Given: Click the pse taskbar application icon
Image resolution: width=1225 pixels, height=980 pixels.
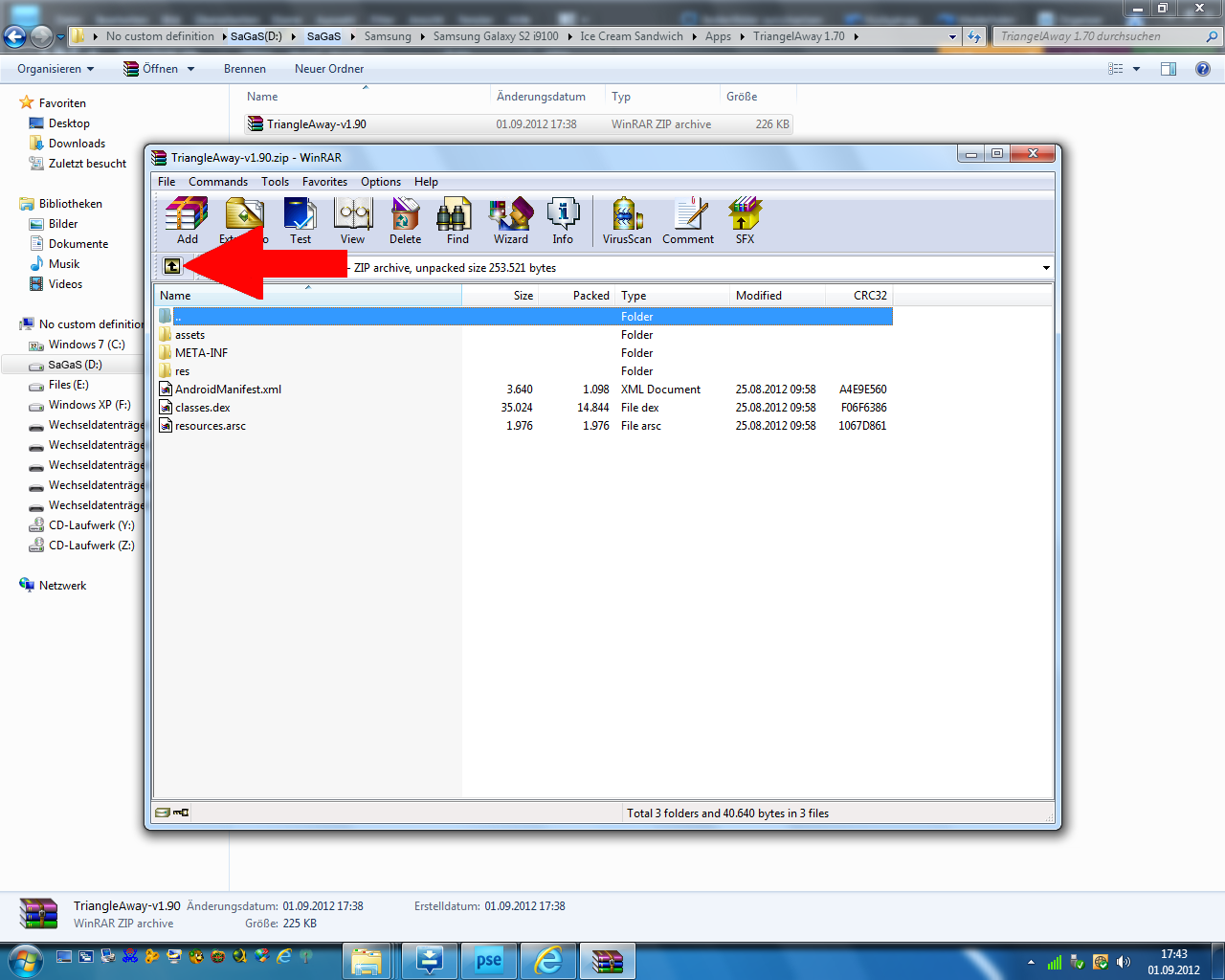Looking at the screenshot, I should [488, 960].
